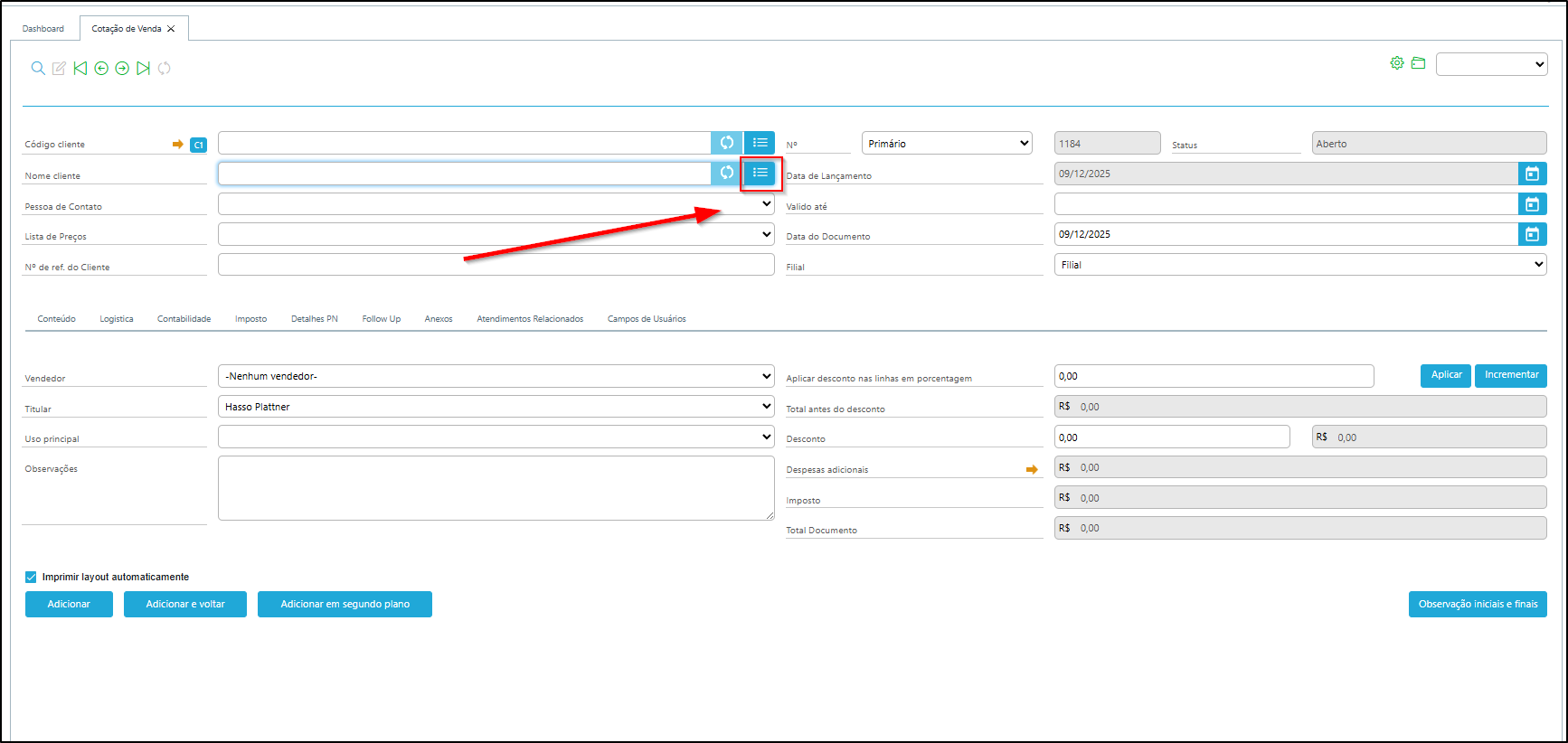Open calendar picker for Valido até
The width and height of the screenshot is (1568, 743).
1532,204
